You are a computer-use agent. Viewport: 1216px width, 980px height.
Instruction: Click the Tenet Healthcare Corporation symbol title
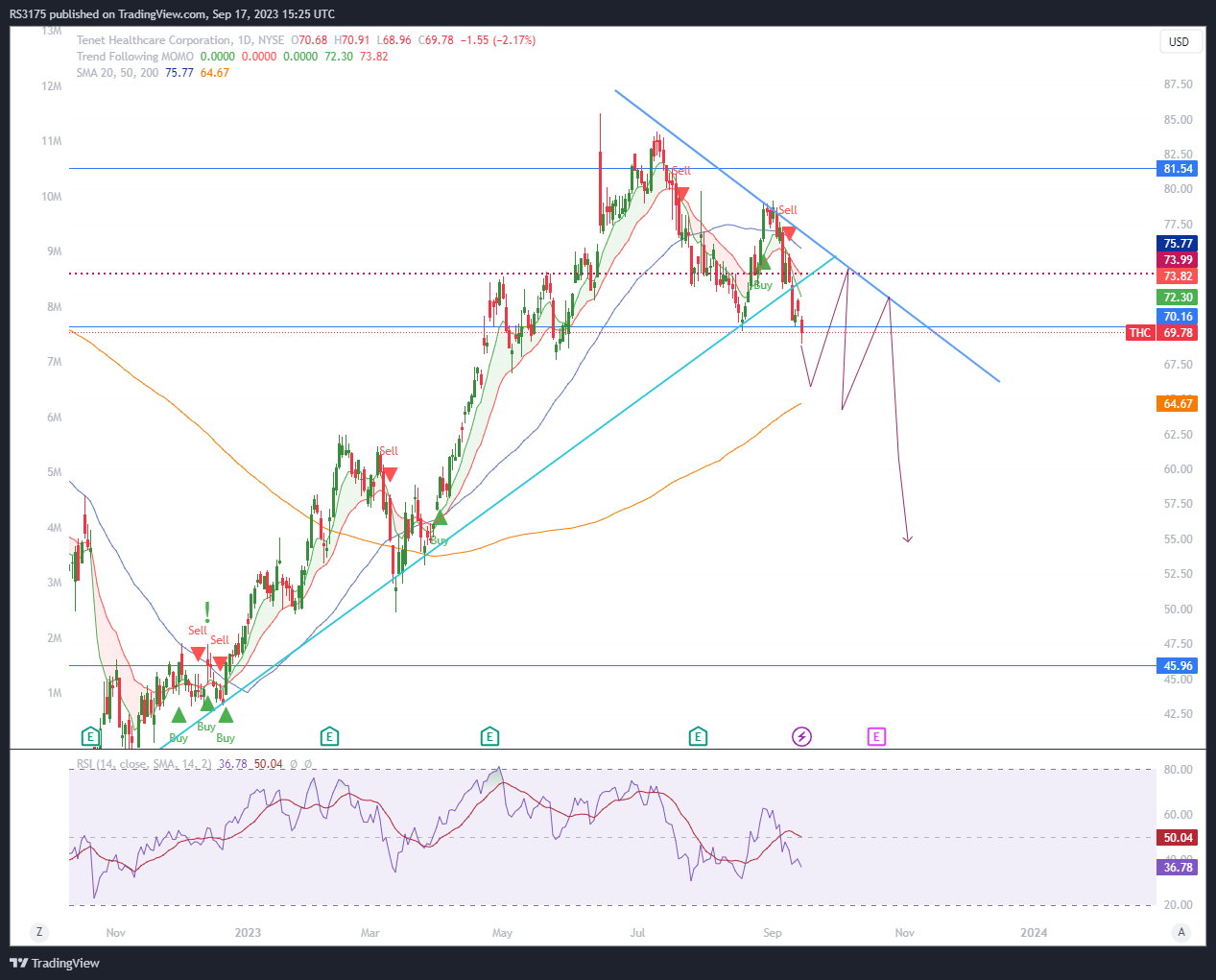(154, 40)
